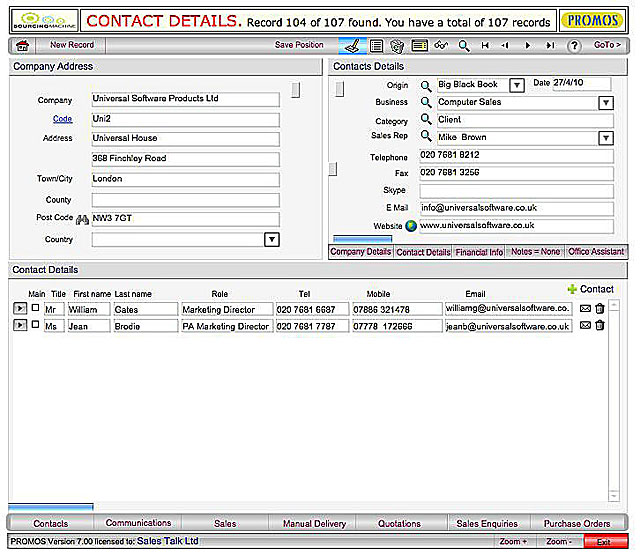This screenshot has width=640, height=554.
Task: Email Jean Brodie via envelope icon
Action: click(585, 325)
